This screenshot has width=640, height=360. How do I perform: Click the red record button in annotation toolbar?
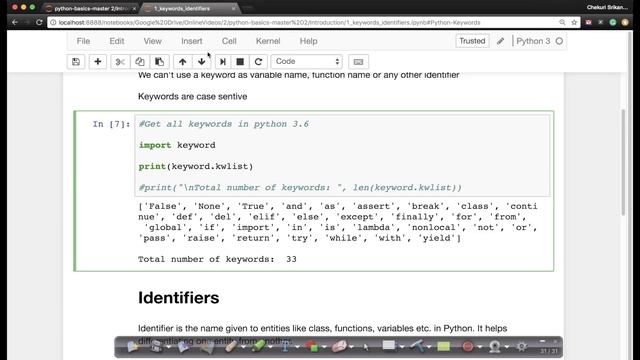[x=468, y=347]
